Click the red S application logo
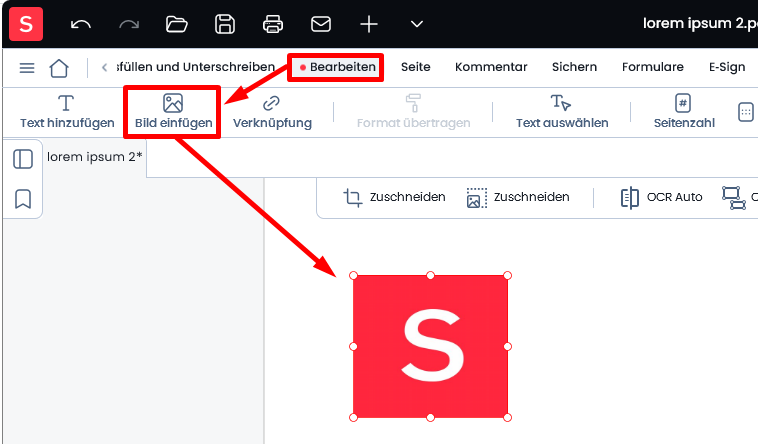This screenshot has width=758, height=444. click(26, 24)
